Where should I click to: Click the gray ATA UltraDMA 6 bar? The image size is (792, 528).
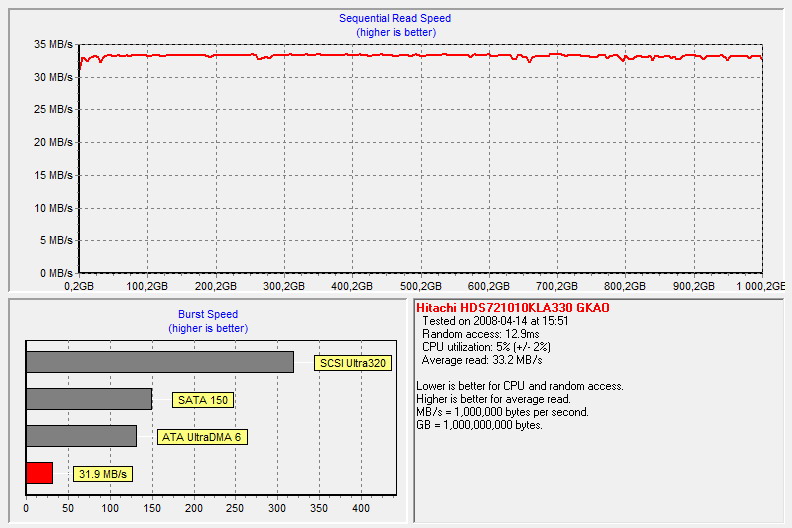coord(81,436)
